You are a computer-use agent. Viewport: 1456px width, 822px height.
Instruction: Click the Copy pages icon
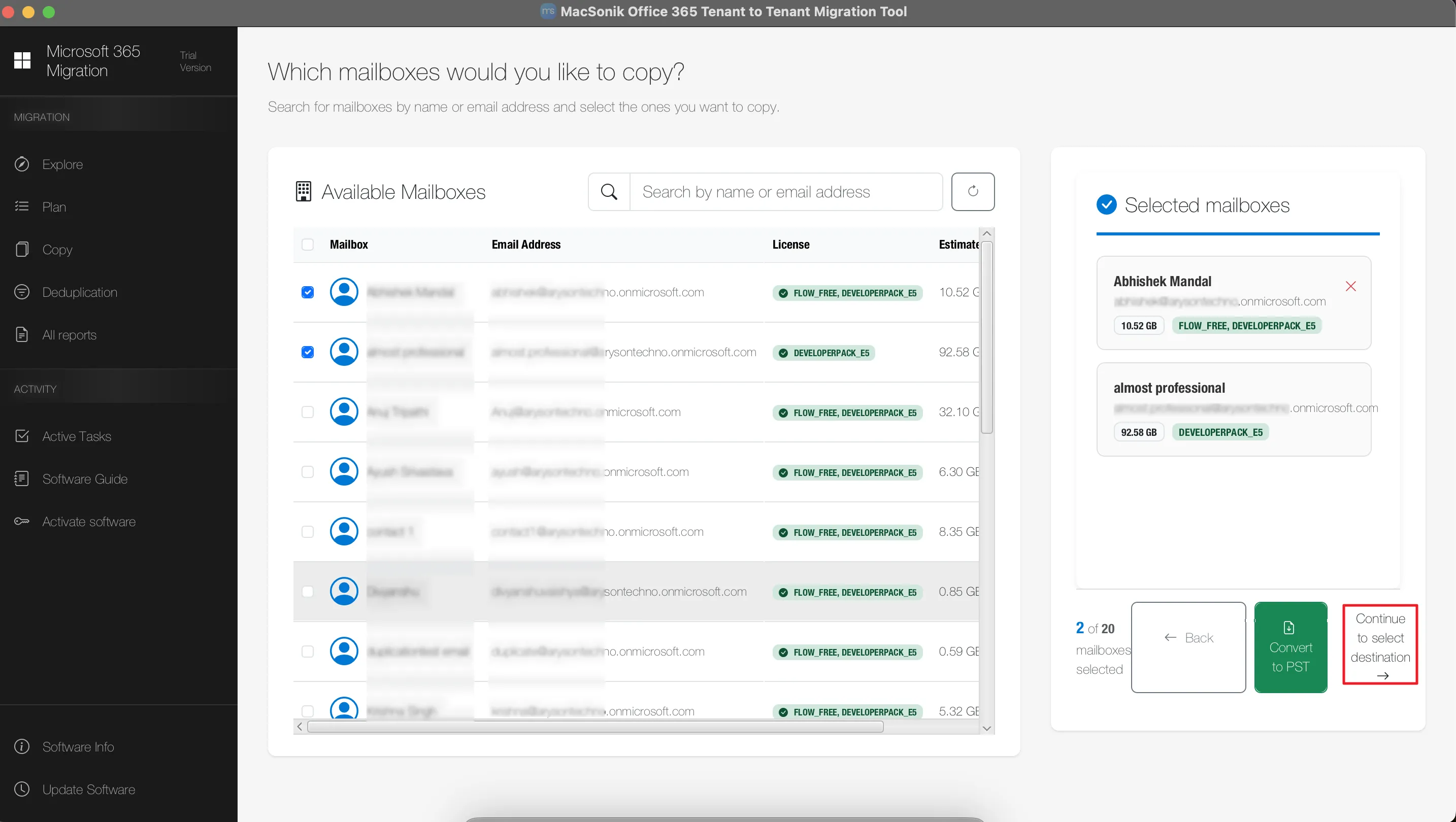[22, 249]
